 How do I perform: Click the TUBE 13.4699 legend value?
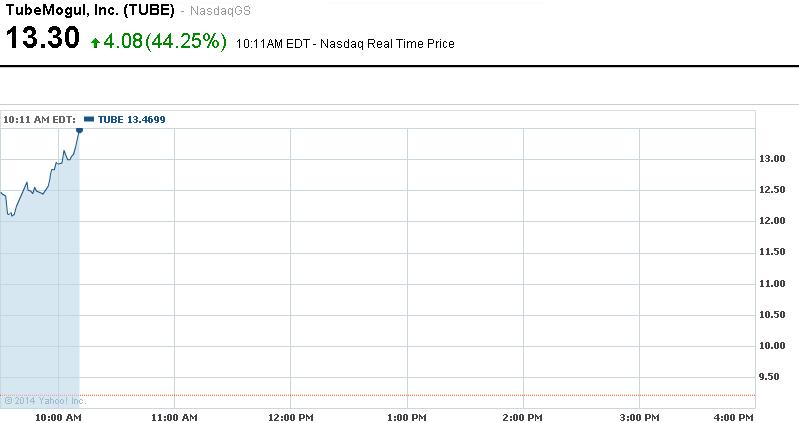pyautogui.click(x=131, y=119)
